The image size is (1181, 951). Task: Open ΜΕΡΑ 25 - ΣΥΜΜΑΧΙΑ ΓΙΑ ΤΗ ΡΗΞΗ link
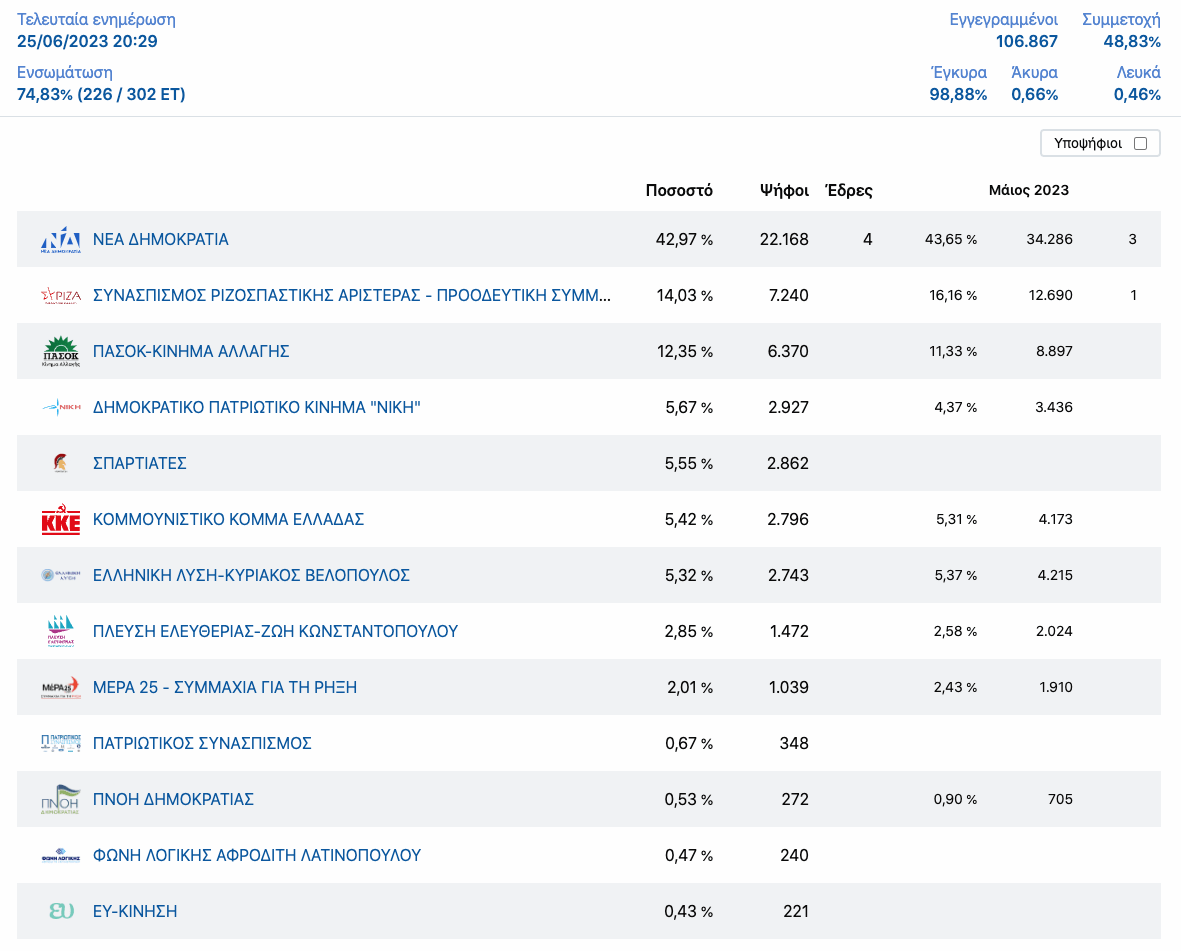pos(224,687)
